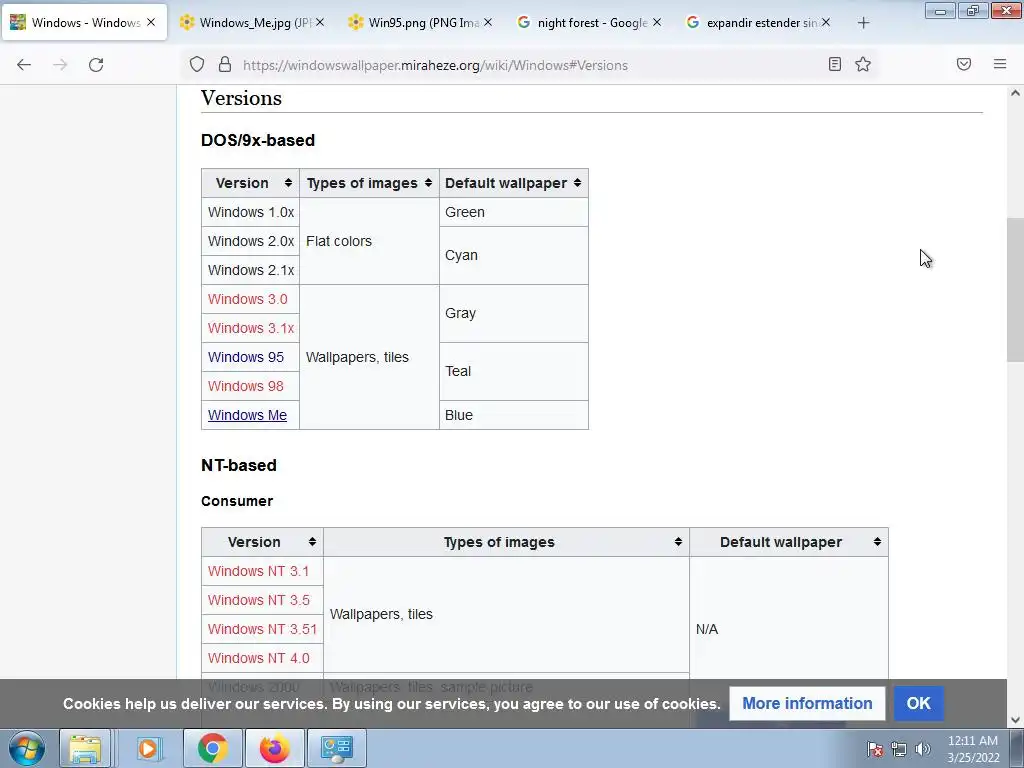Open the Firefox hamburger menu
The width and height of the screenshot is (1024, 768).
click(x=1000, y=64)
